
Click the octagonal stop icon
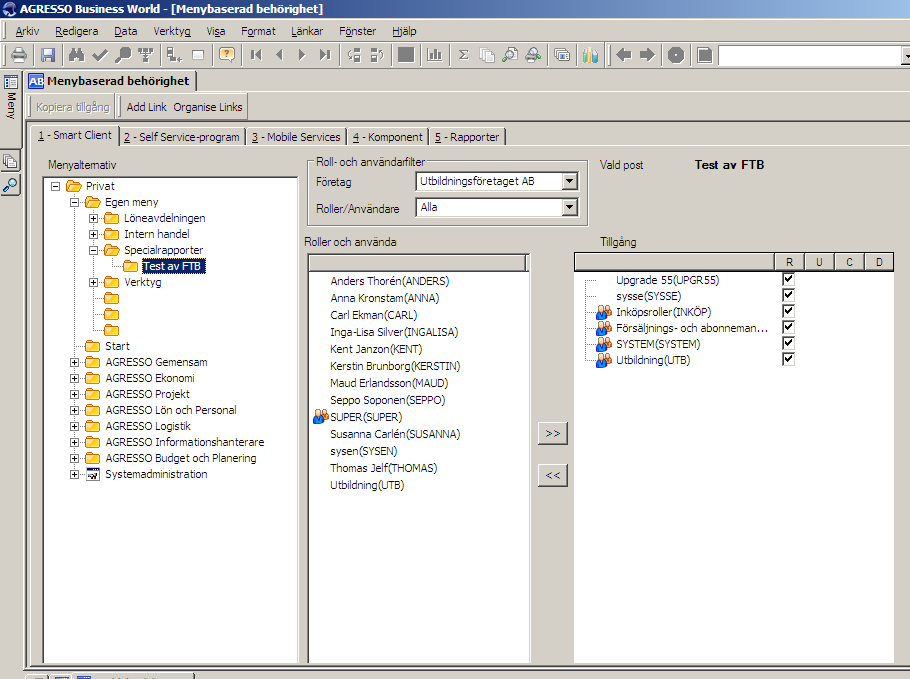pos(676,55)
